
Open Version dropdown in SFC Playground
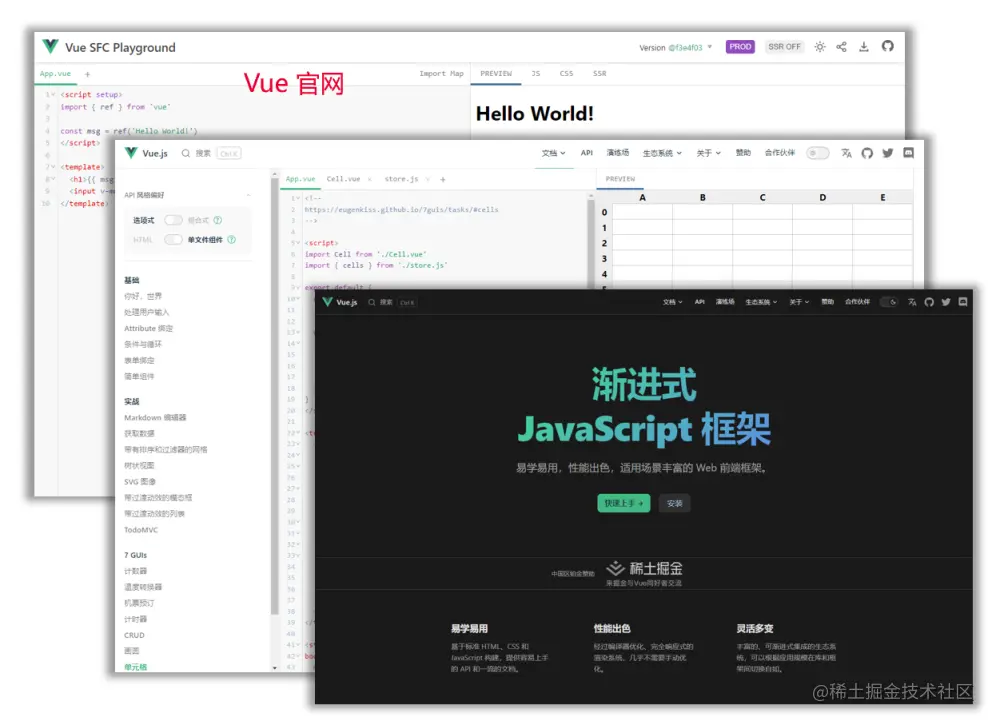click(676, 48)
